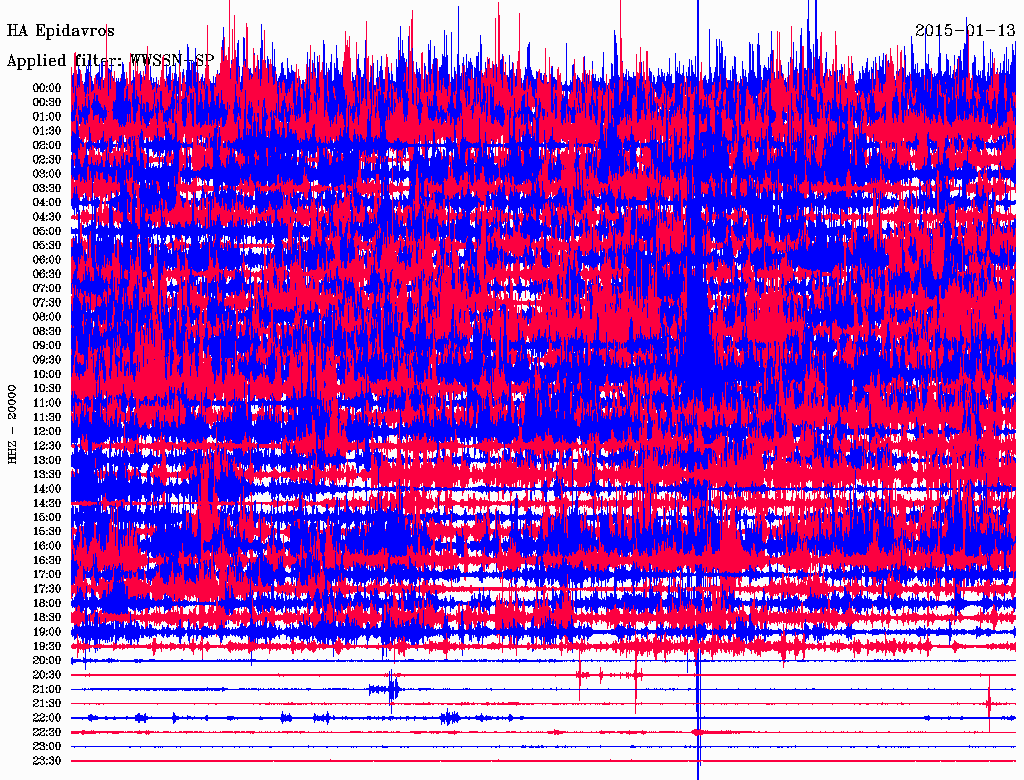This screenshot has height=780, width=1024.
Task: Select the 20:30 time row label
Action: click(47, 675)
